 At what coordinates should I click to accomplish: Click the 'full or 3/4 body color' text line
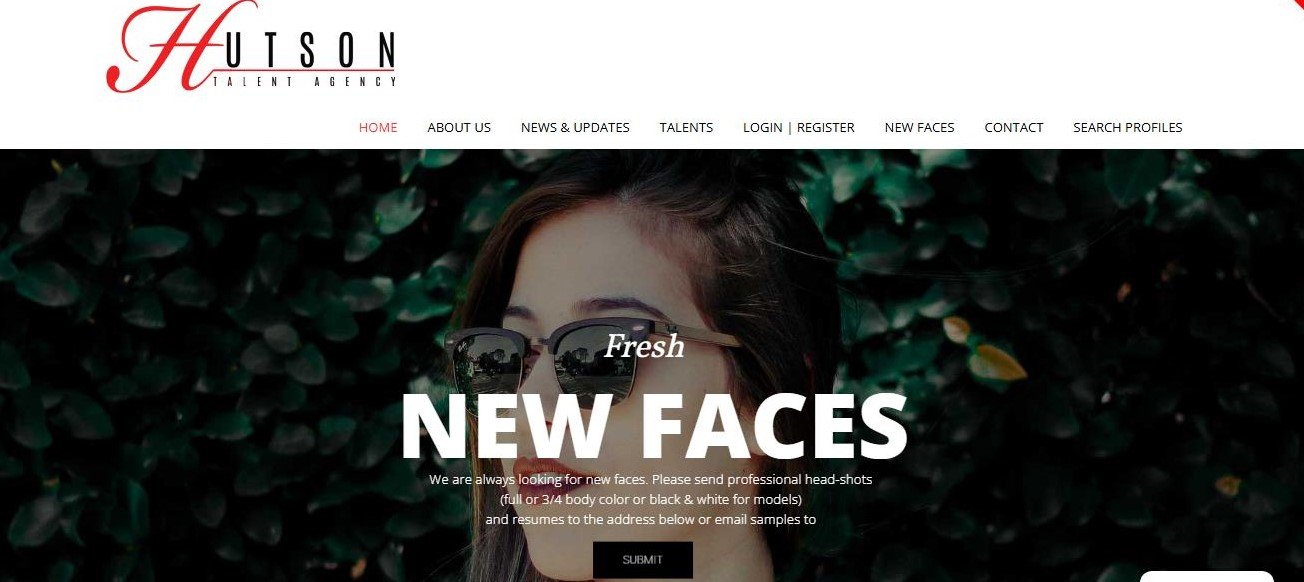point(651,499)
